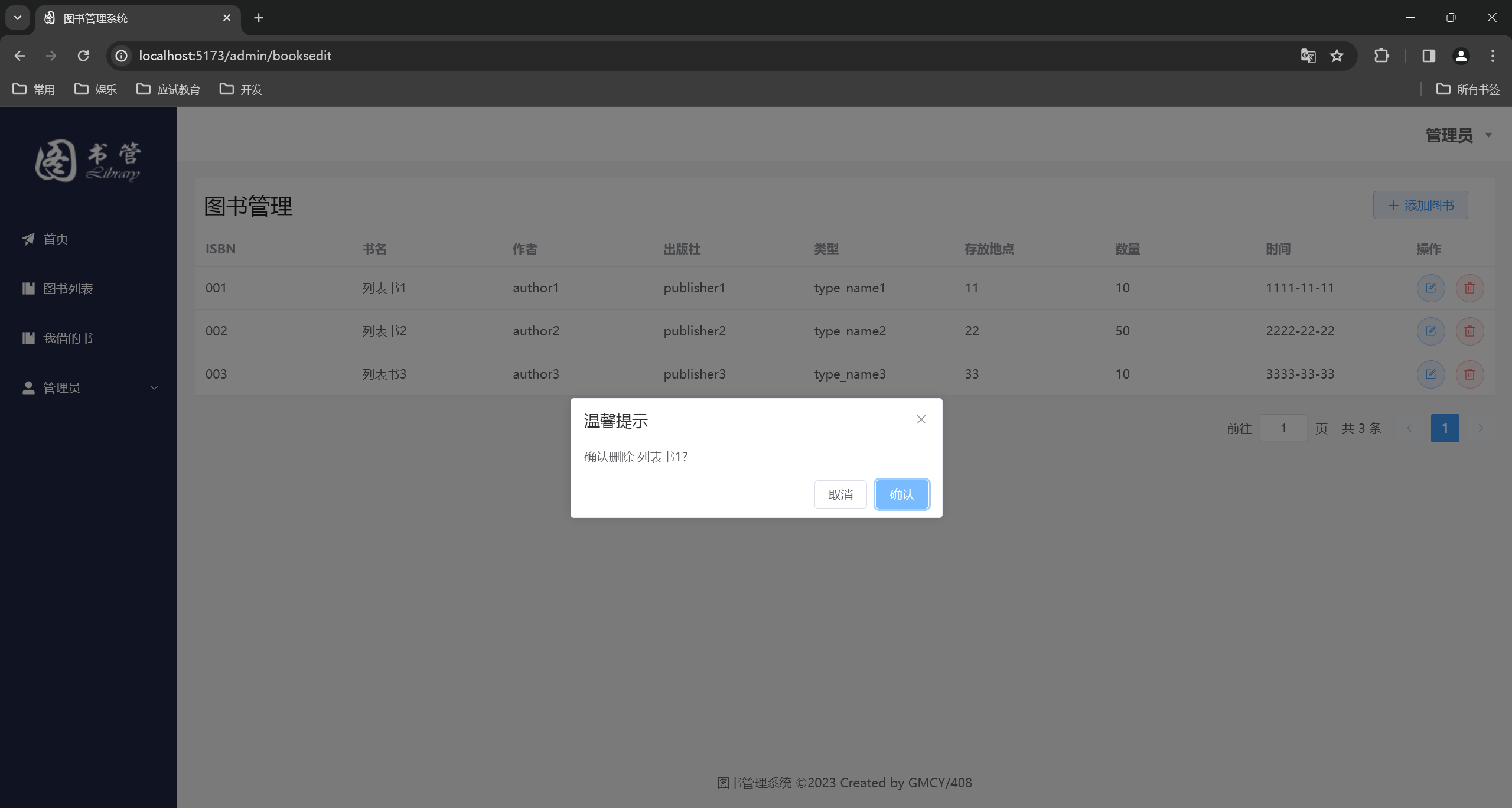Click the ISBN column header

220,249
